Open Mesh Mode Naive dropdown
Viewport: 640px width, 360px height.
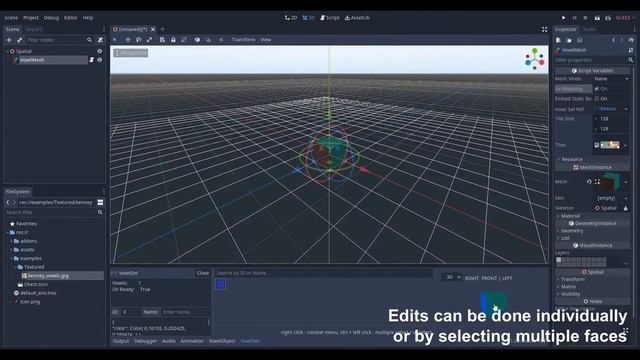pyautogui.click(x=611, y=79)
